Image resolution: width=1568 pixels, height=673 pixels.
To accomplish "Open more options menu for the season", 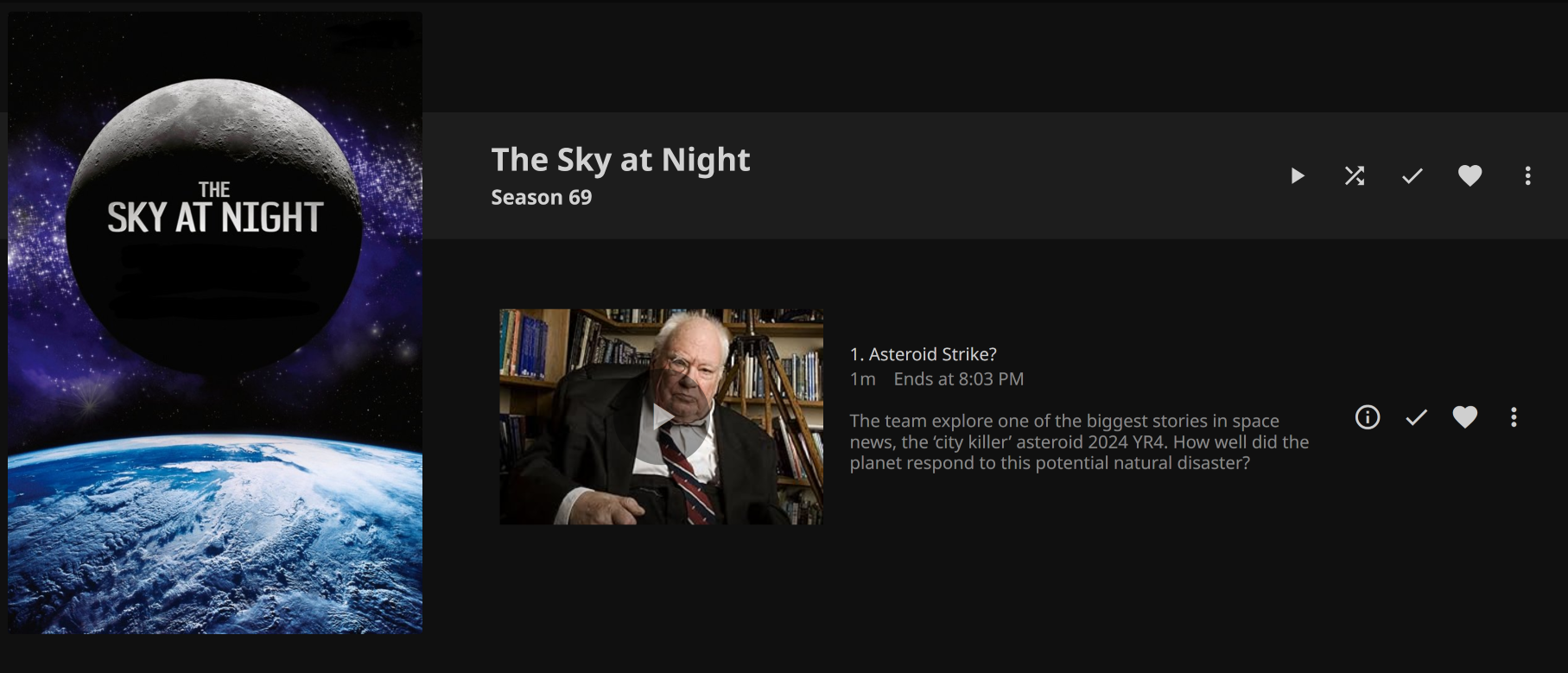I will (1527, 176).
